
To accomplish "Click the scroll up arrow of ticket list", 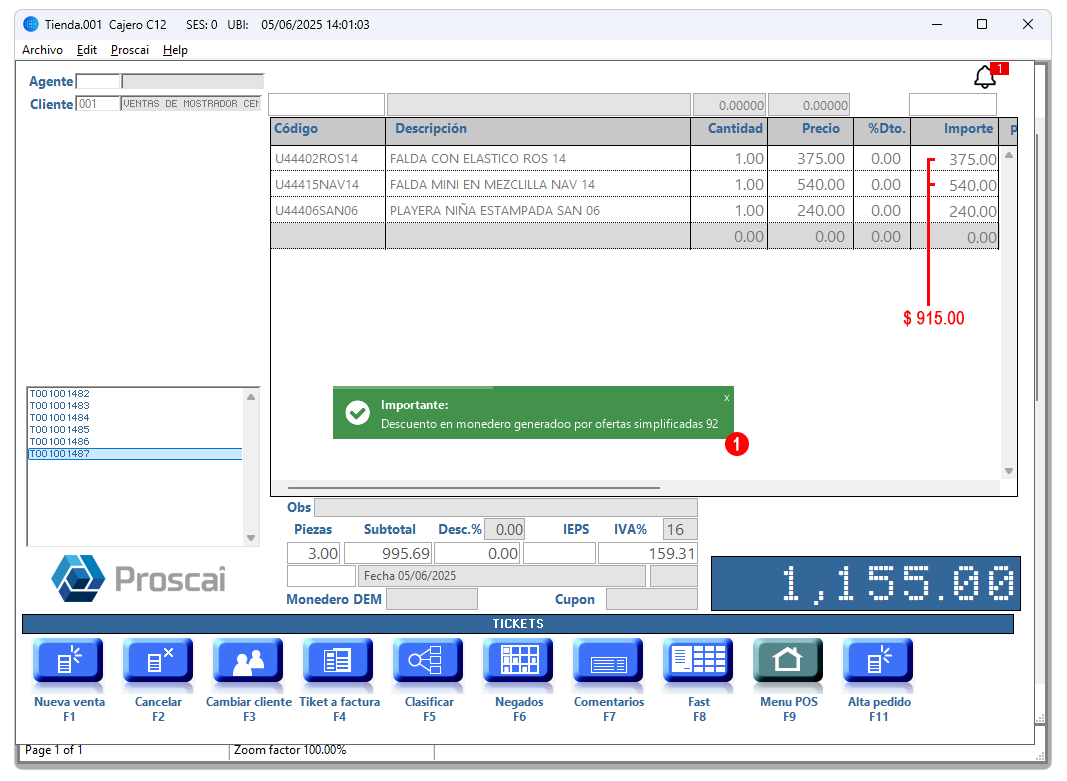I will pos(251,397).
